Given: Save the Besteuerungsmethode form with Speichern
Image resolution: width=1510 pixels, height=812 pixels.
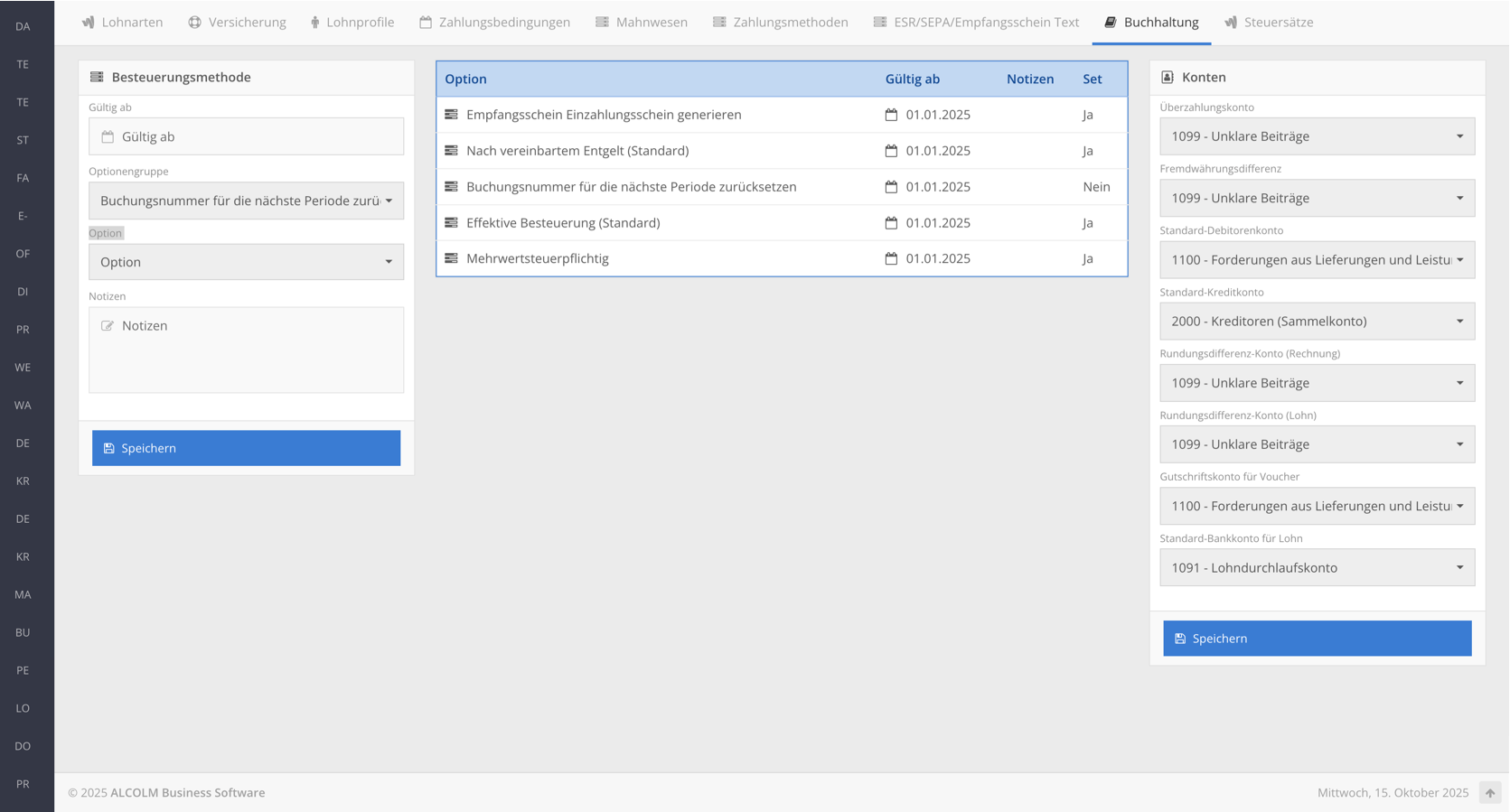Looking at the screenshot, I should coord(246,448).
